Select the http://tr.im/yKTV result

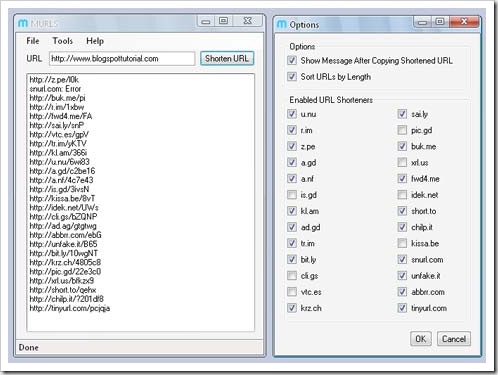[58, 144]
